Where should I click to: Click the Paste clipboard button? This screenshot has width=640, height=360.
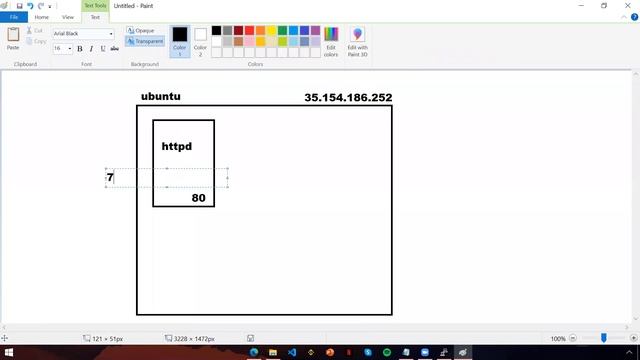[13, 39]
